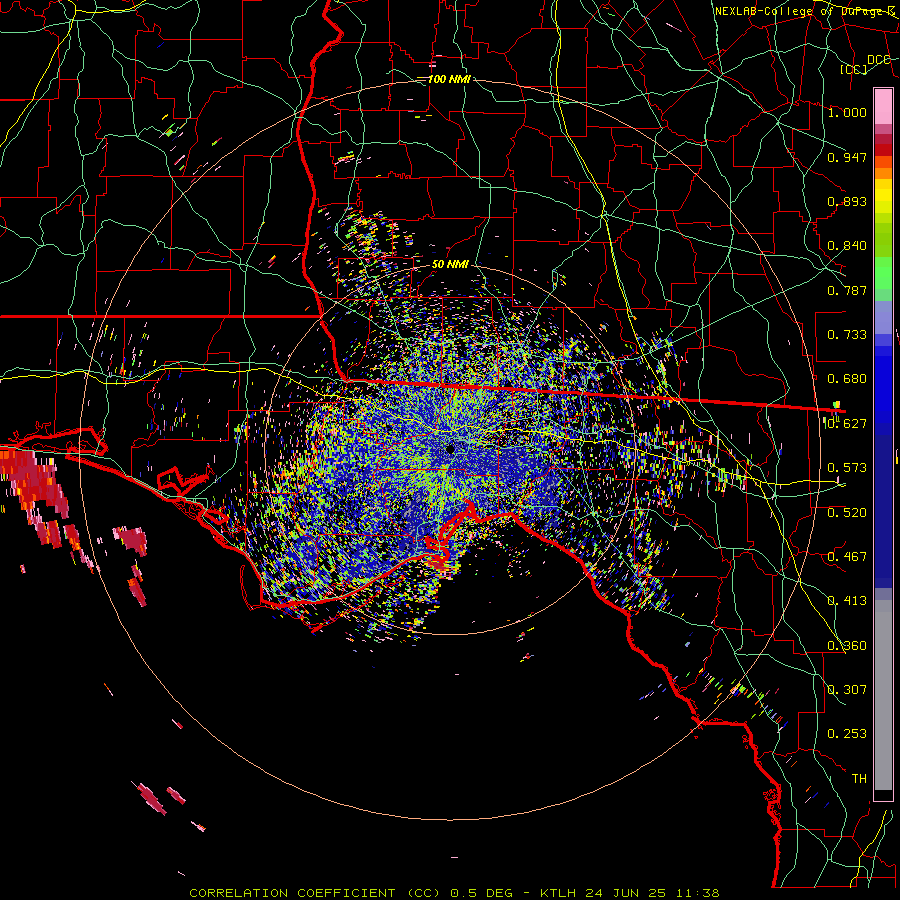900x900 pixels.
Task: Click the 0.467 legend value
Action: click(847, 557)
